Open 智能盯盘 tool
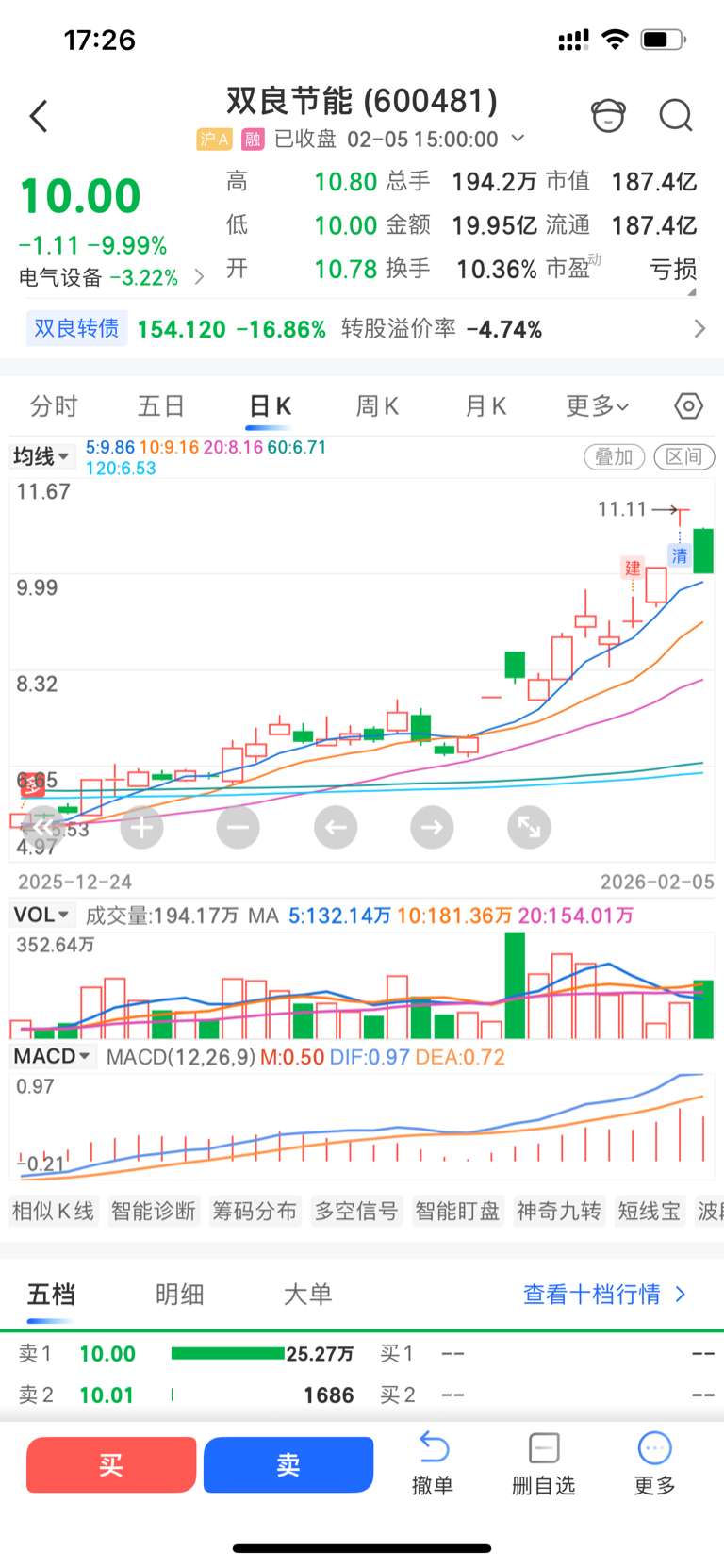This screenshot has width=724, height=1568. click(x=458, y=1211)
